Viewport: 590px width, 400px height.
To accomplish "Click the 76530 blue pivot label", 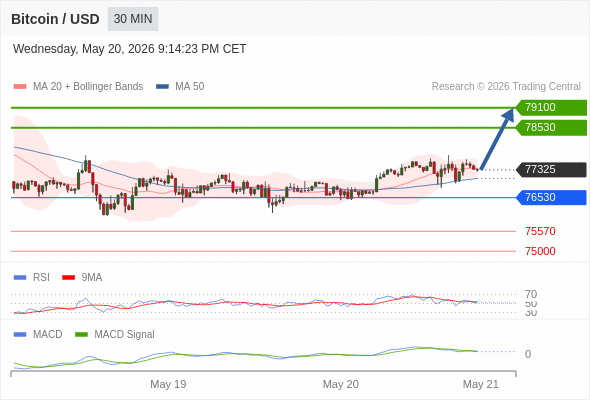I will (x=551, y=198).
